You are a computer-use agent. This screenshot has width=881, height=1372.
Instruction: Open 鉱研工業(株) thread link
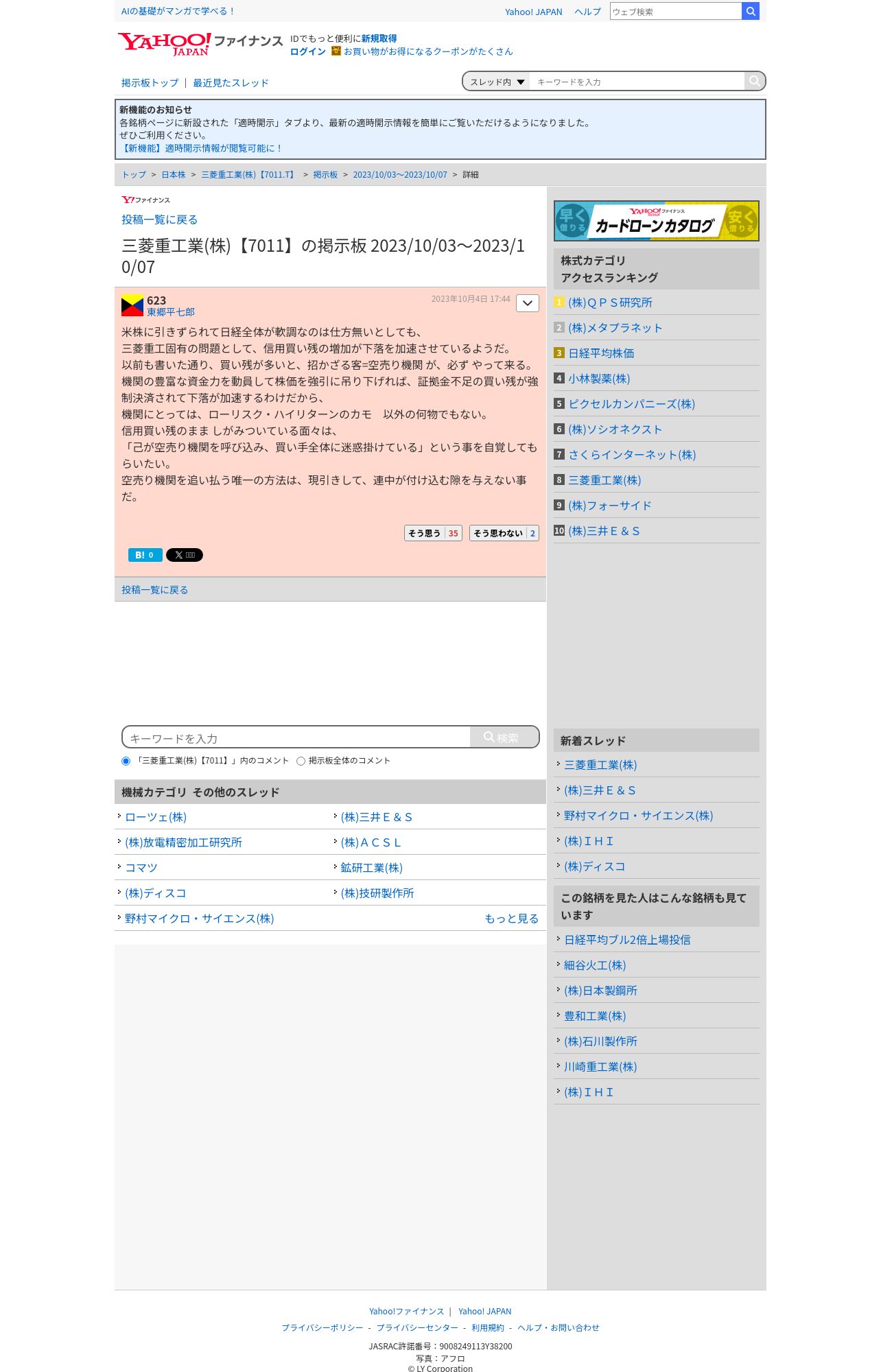pyautogui.click(x=371, y=868)
